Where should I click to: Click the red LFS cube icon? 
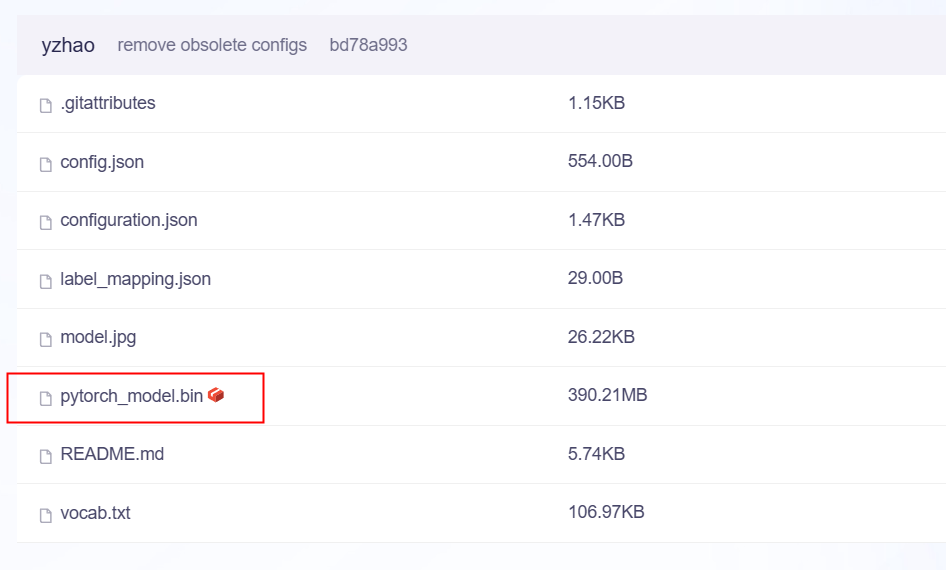(216, 396)
